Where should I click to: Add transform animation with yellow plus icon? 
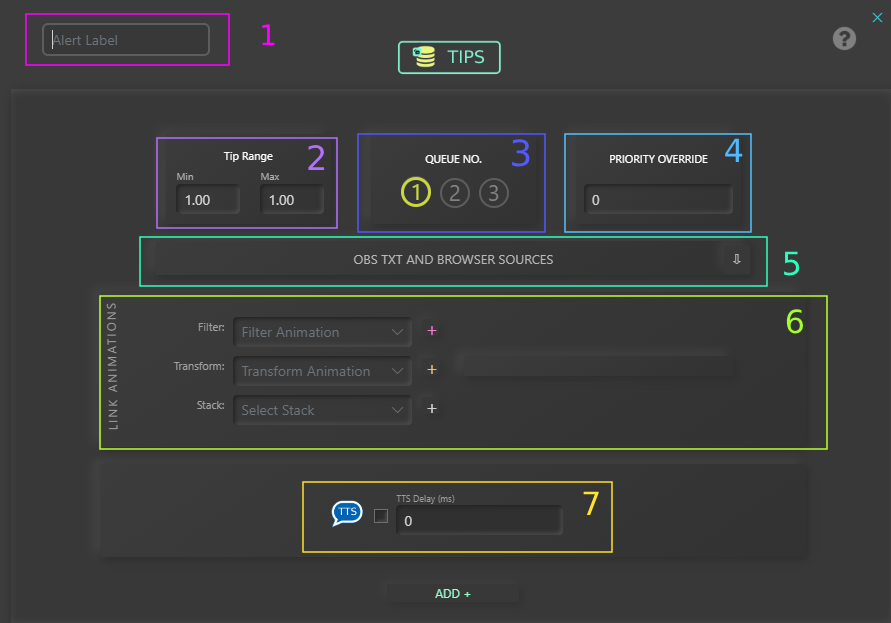pyautogui.click(x=432, y=370)
